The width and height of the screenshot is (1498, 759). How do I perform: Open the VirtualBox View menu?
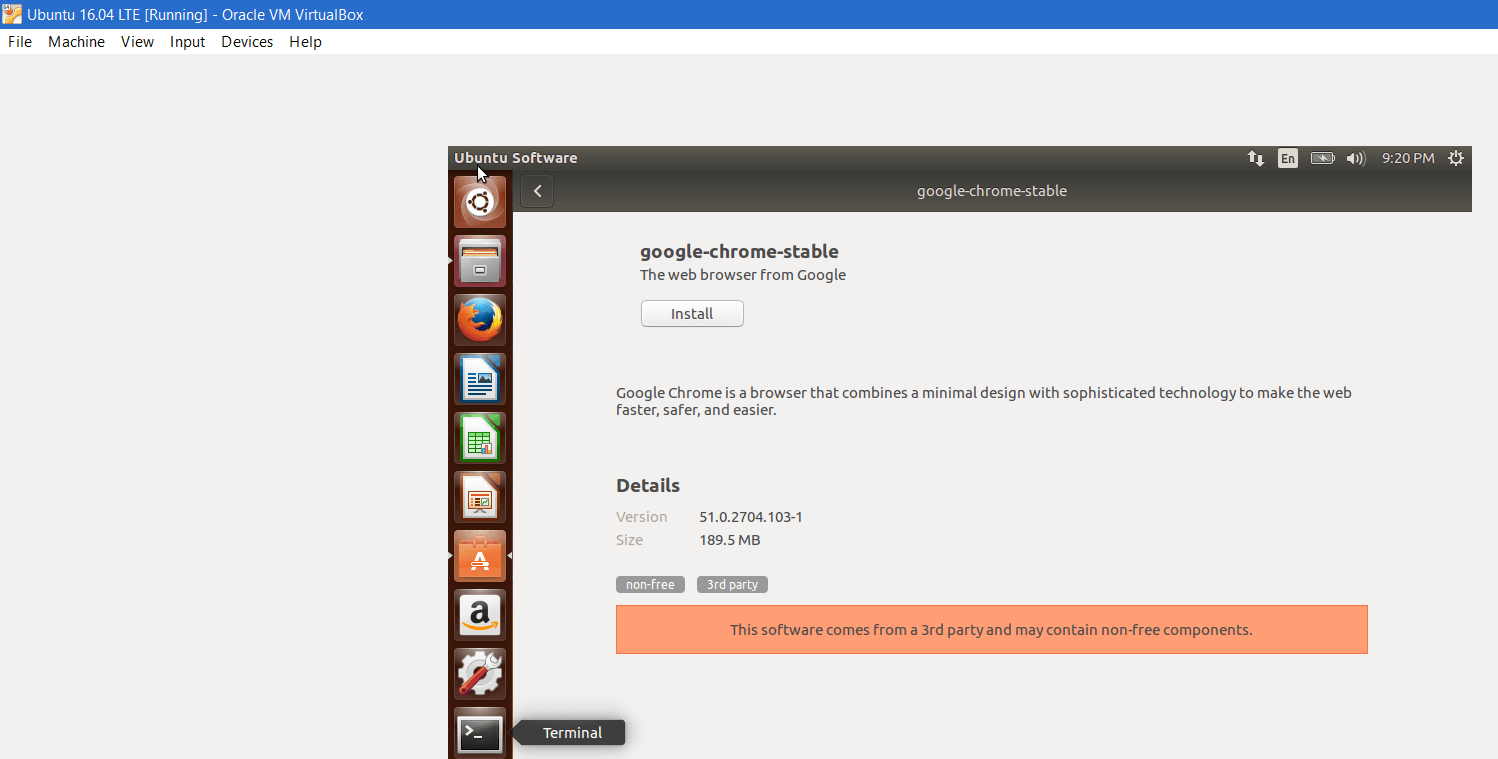tap(137, 42)
